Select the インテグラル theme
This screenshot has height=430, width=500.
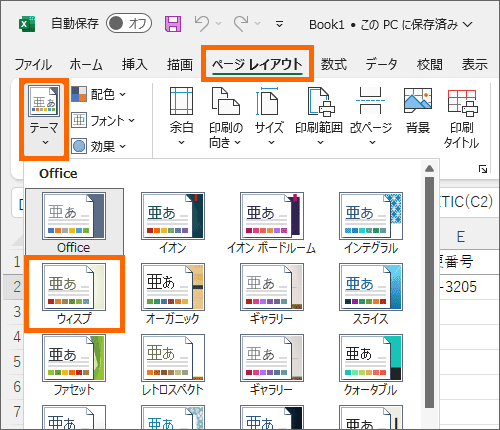371,222
